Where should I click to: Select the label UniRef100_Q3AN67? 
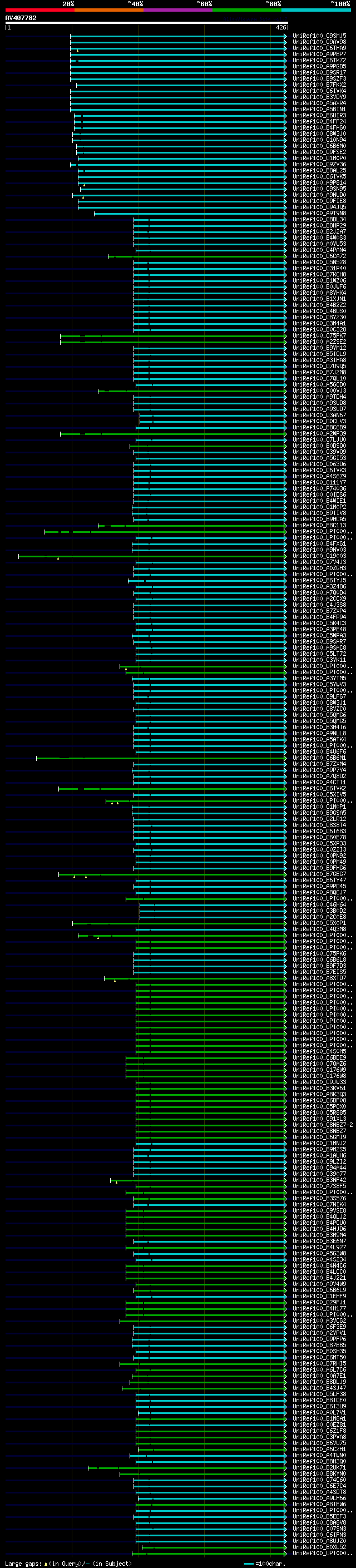tap(319, 415)
